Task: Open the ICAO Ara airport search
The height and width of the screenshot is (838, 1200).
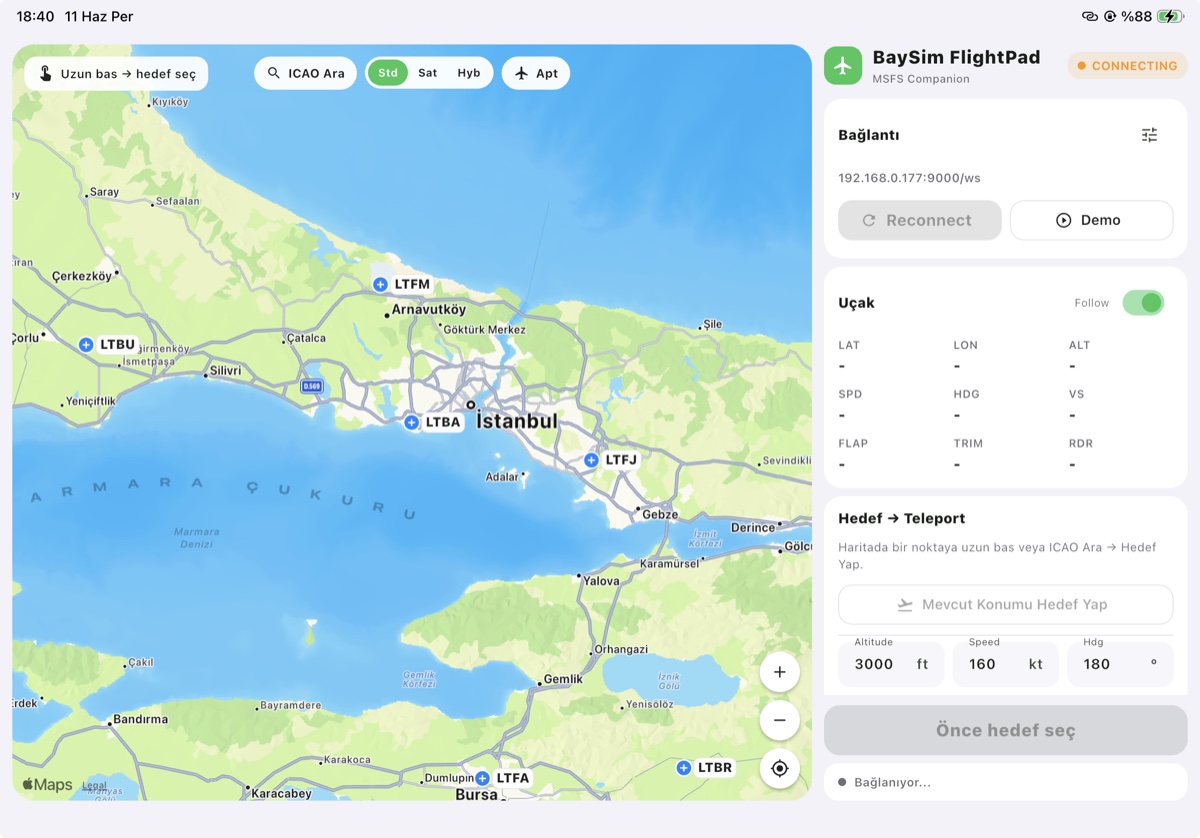Action: pyautogui.click(x=305, y=73)
